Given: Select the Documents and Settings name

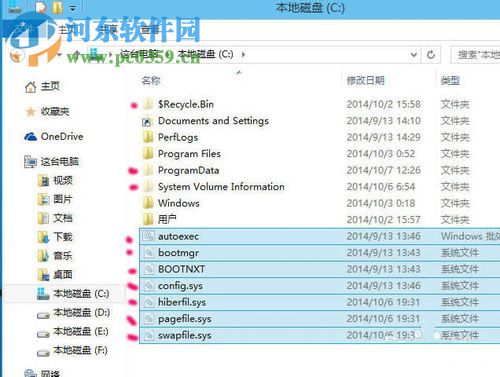Looking at the screenshot, I should (213, 121).
